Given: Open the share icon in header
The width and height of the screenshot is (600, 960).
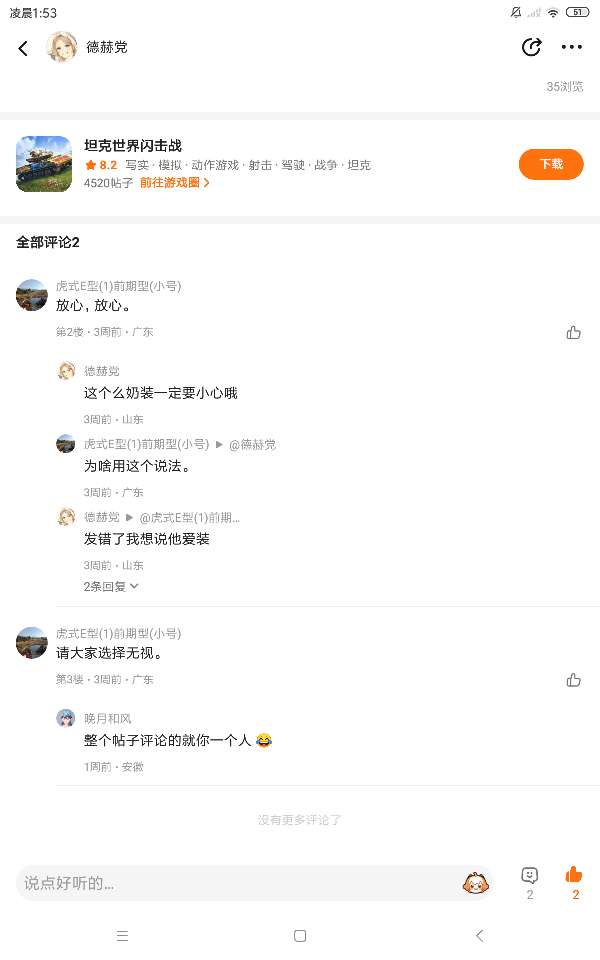Looking at the screenshot, I should coord(531,47).
